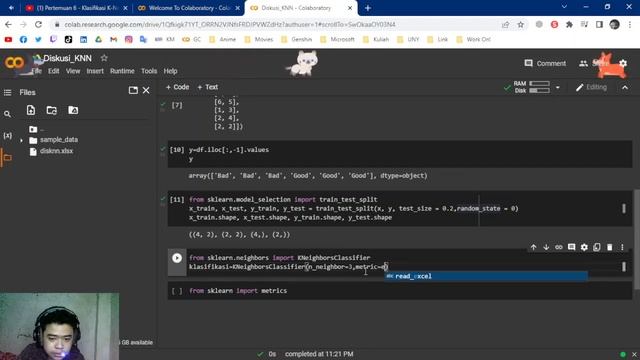The height and width of the screenshot is (360, 640).
Task: Open notebook settings gear at top right
Action: tap(623, 63)
